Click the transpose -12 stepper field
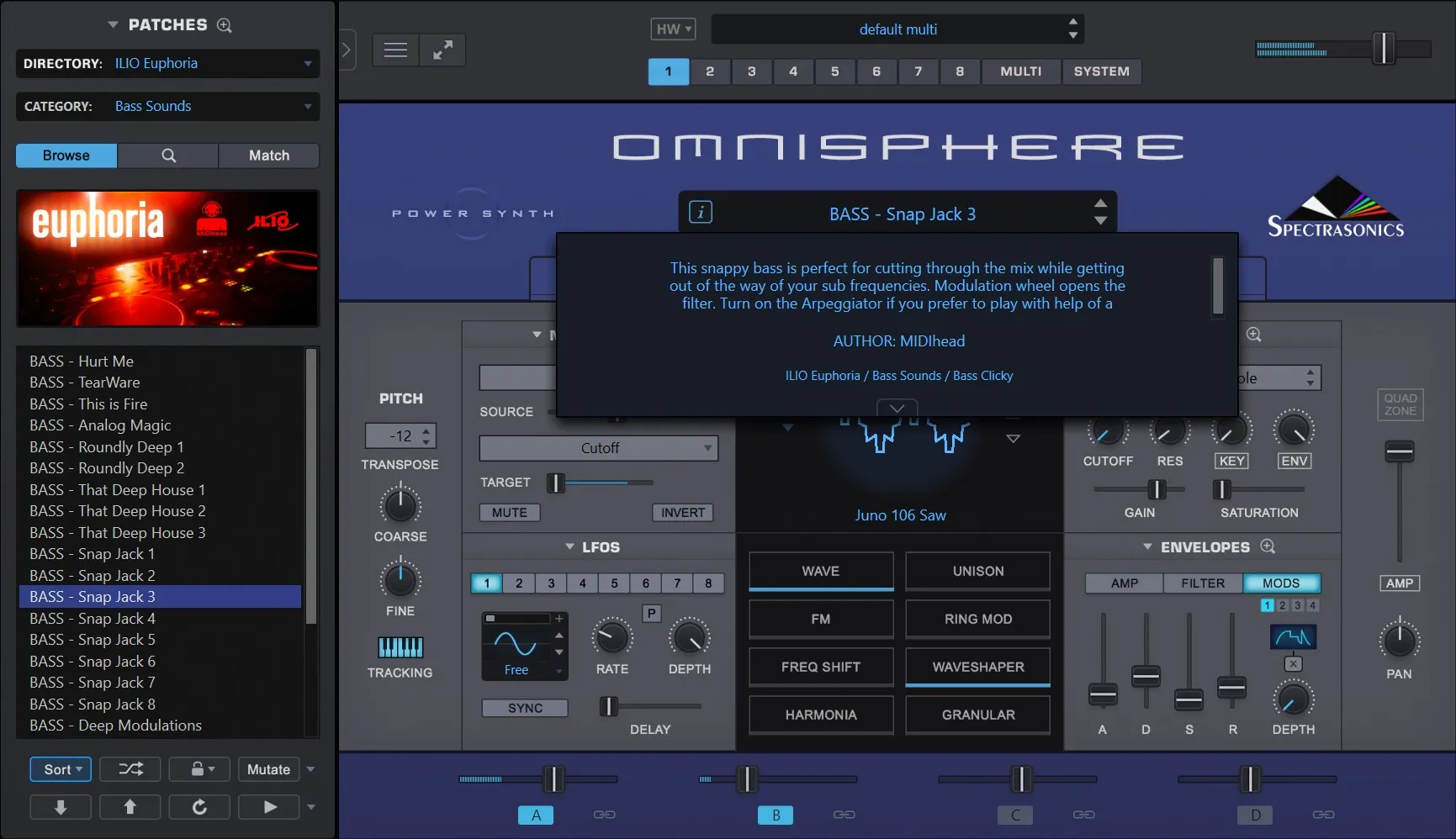1456x839 pixels. [400, 435]
